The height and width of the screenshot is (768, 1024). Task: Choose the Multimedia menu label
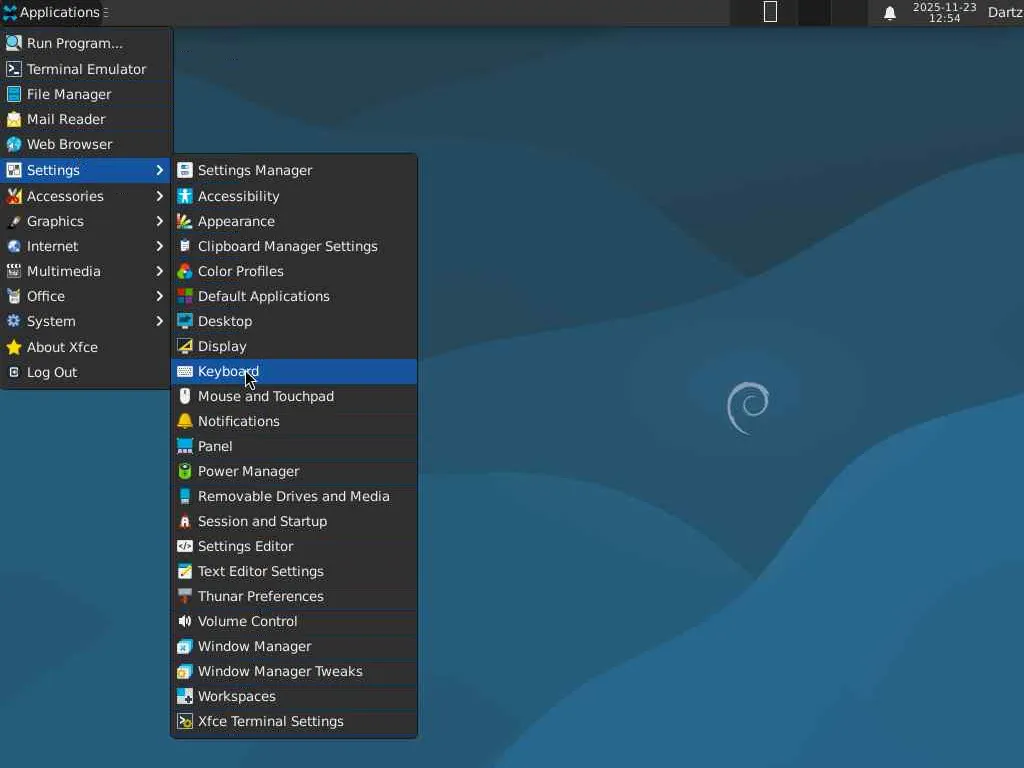64,271
